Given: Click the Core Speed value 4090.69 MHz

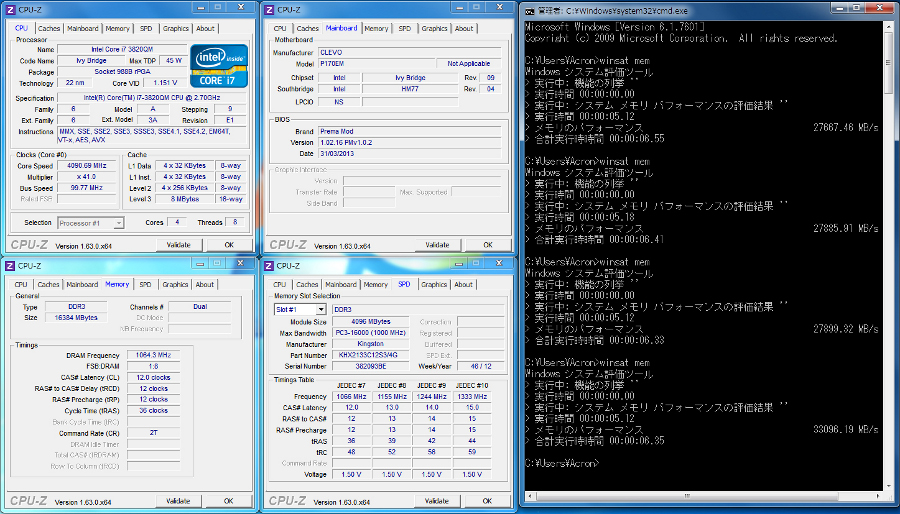Looking at the screenshot, I should pos(86,166).
